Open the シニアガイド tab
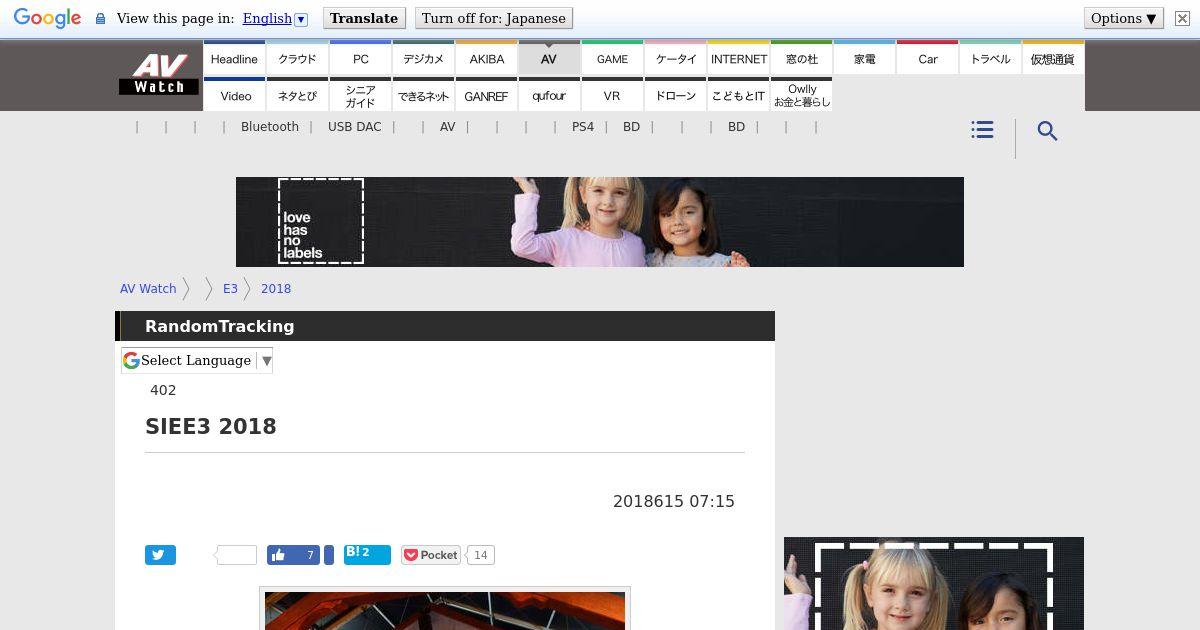This screenshot has height=630, width=1200. 360,95
